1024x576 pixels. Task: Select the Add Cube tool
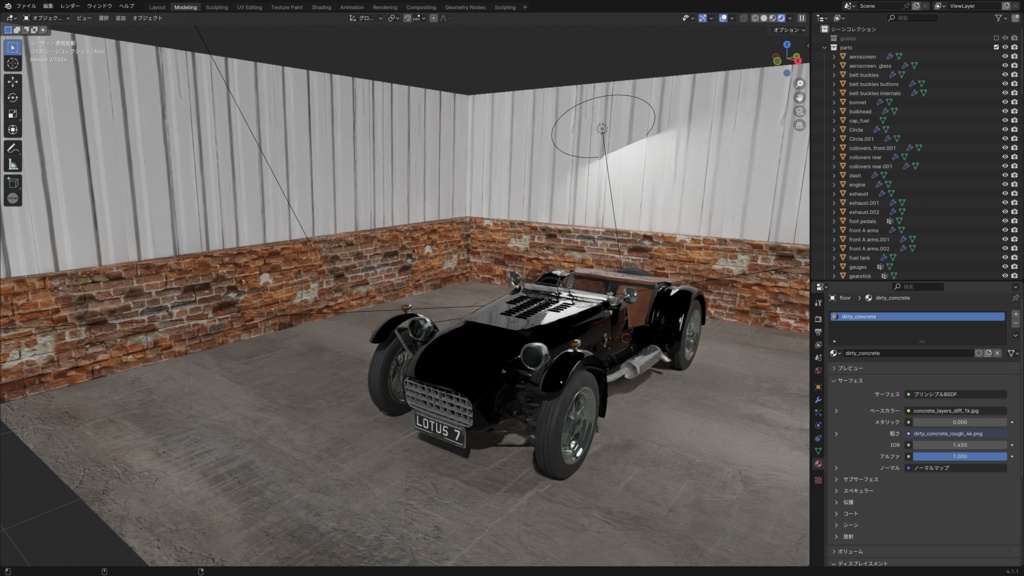pyautogui.click(x=12, y=183)
